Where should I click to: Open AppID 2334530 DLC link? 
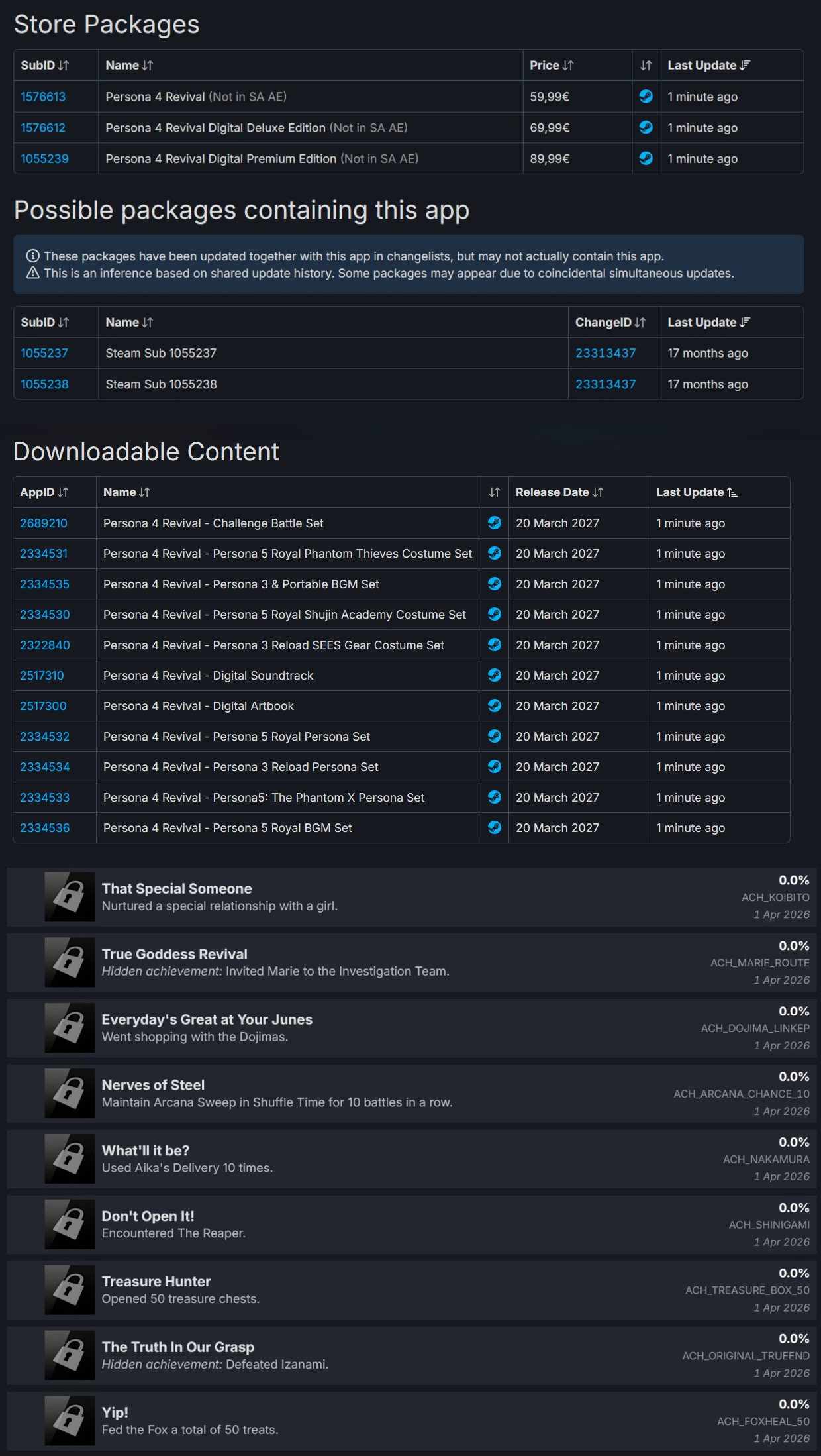(44, 614)
